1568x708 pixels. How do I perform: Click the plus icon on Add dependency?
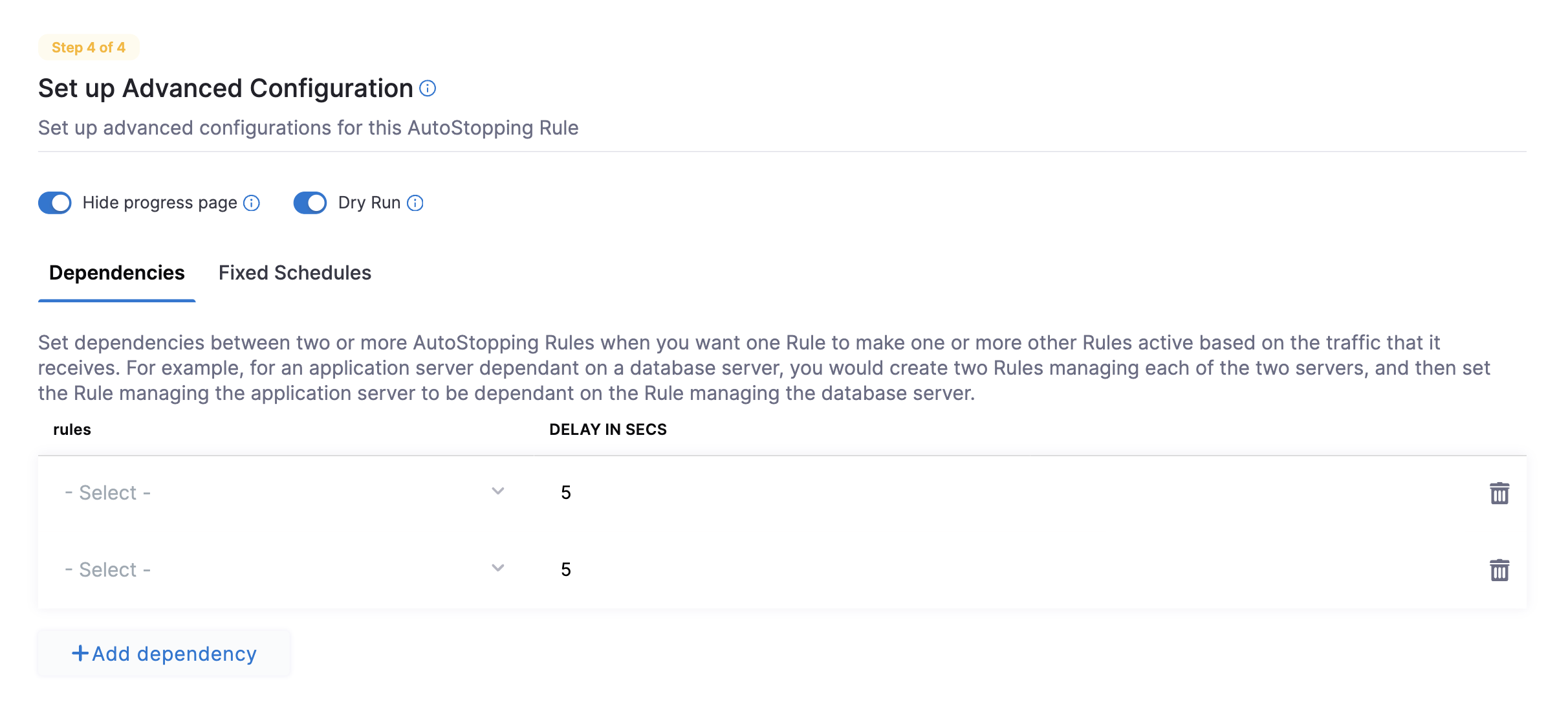pyautogui.click(x=80, y=654)
